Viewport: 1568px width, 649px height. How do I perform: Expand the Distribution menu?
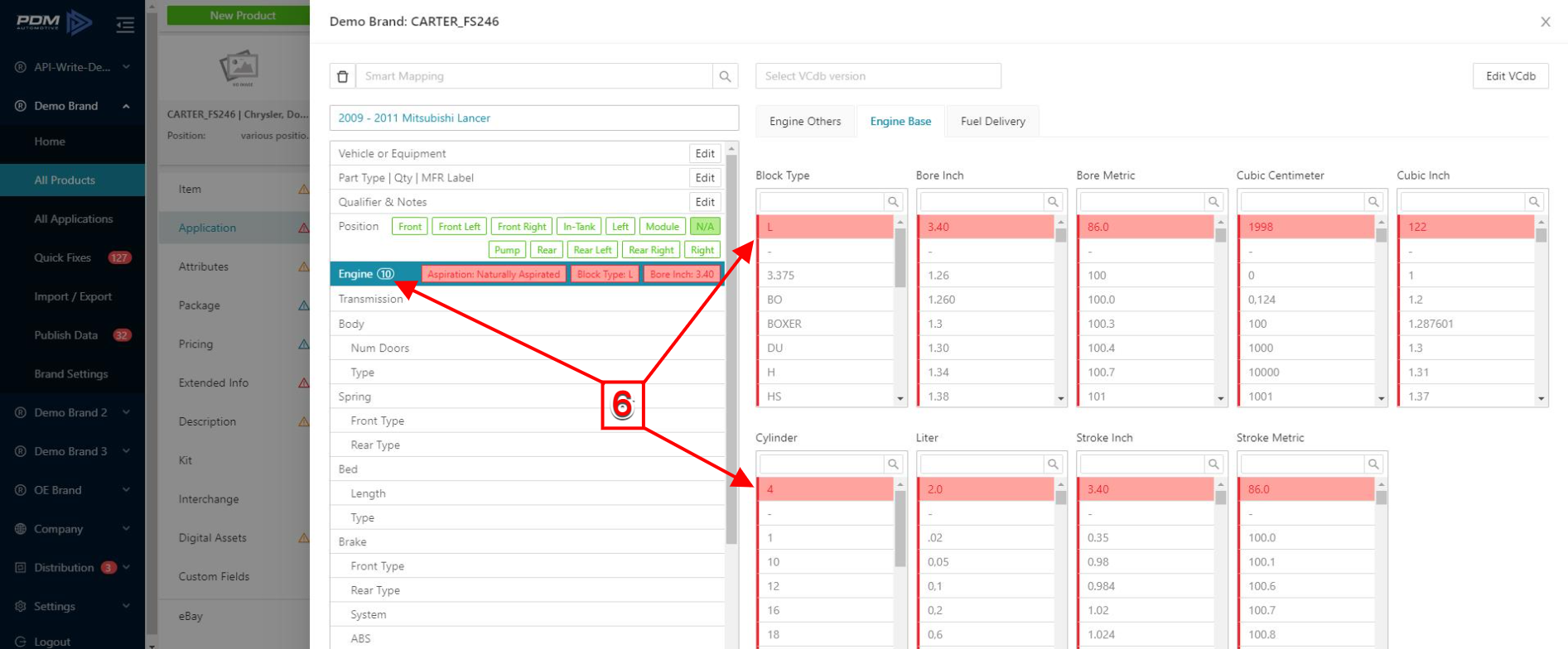126,568
